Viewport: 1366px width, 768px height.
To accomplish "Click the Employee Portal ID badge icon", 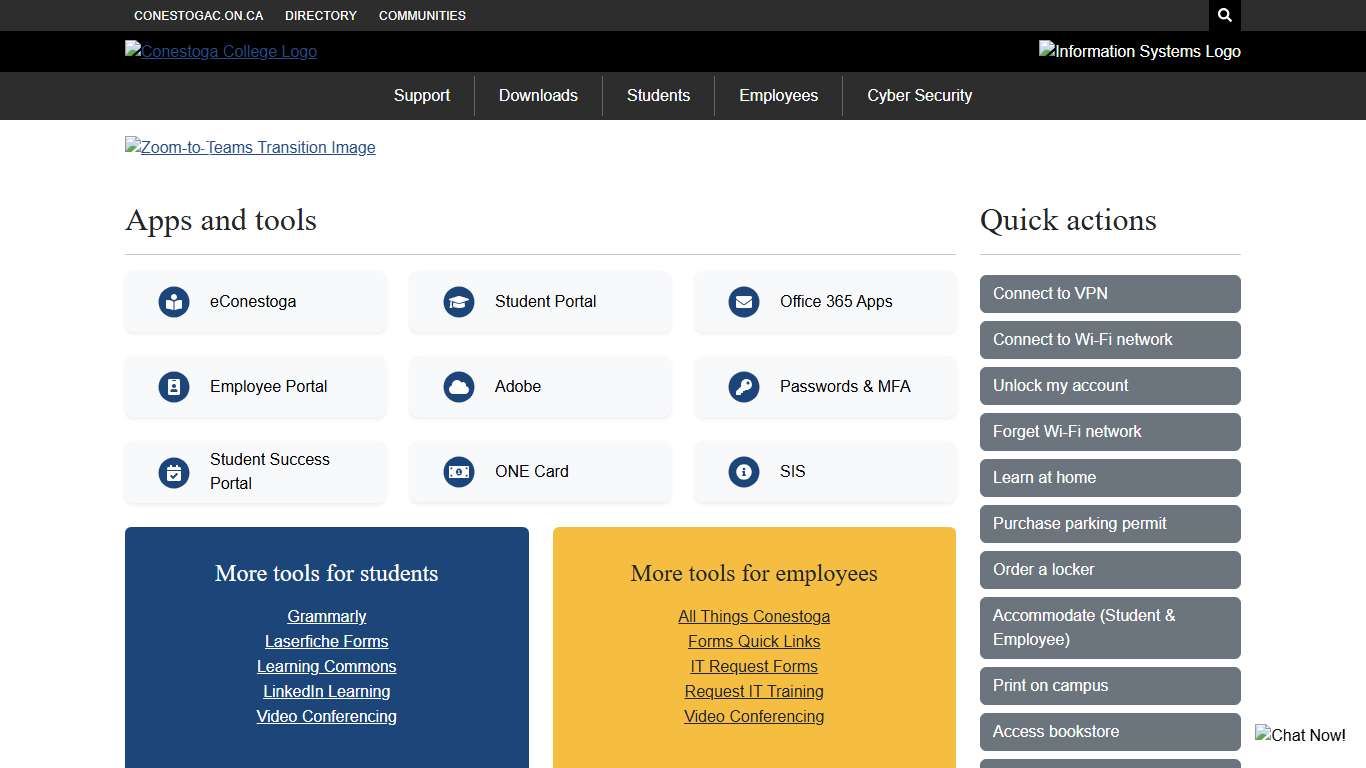I will 174,387.
